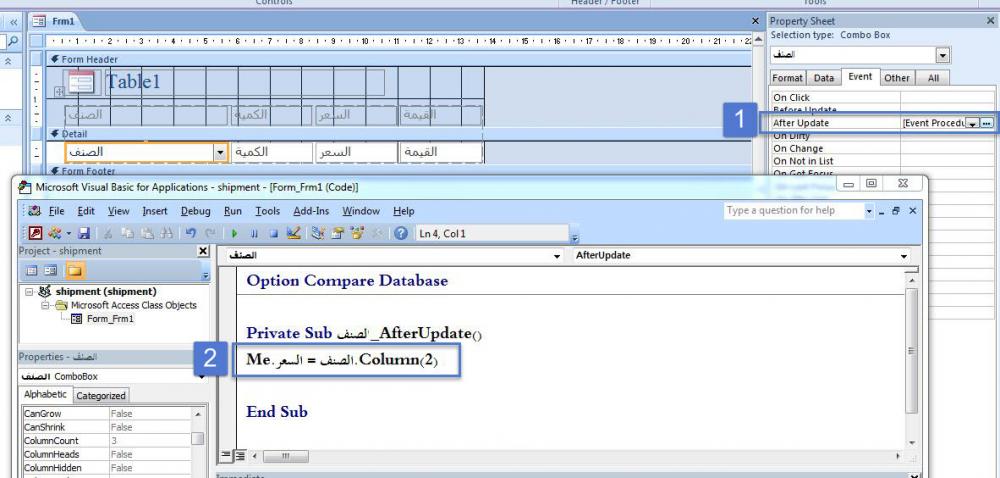Image resolution: width=1000 pixels, height=478 pixels.
Task: Click the View Microsoft Access toolbar icon
Action: (36, 233)
